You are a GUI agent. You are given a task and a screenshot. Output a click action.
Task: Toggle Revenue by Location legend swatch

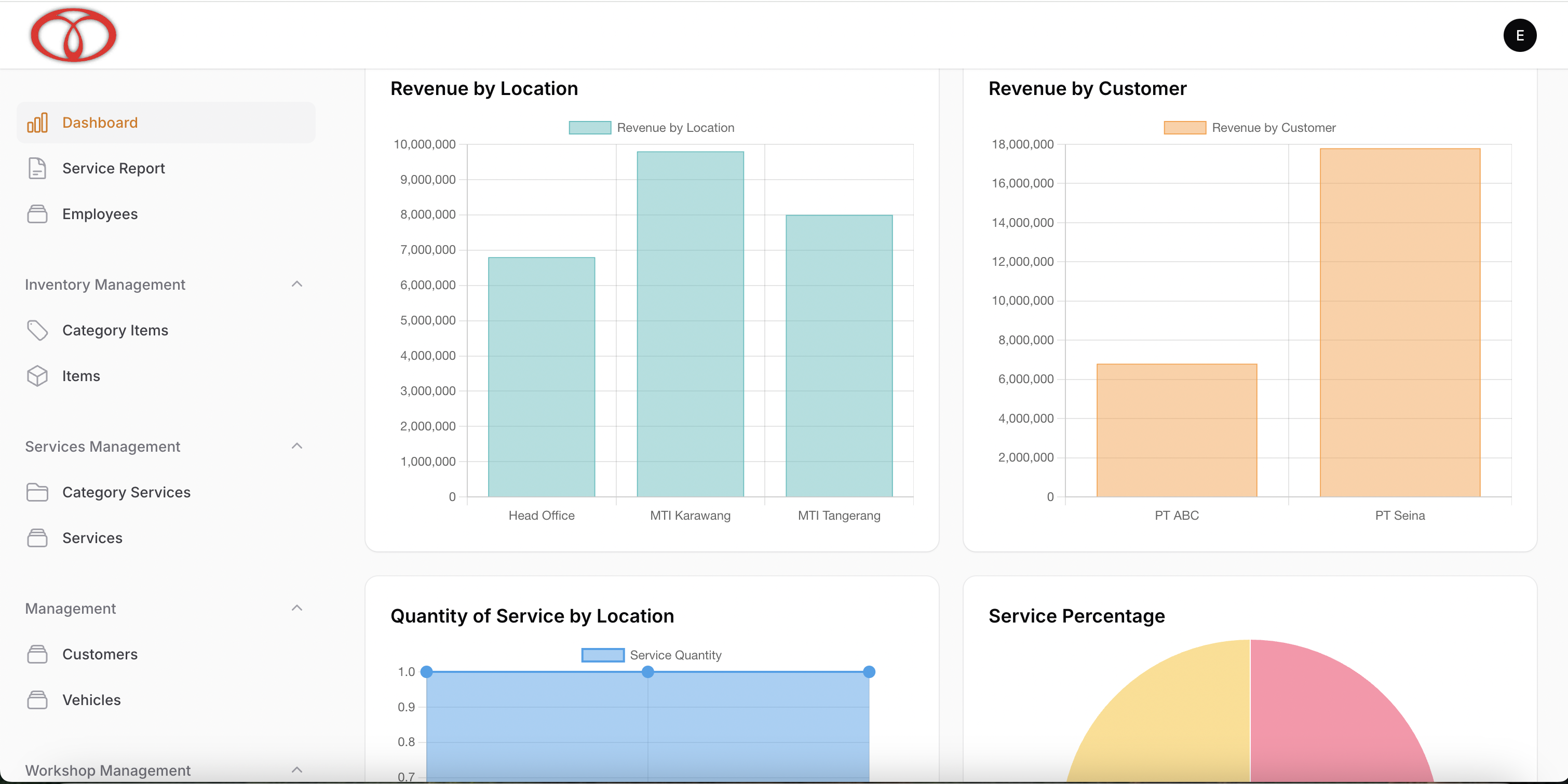point(590,127)
